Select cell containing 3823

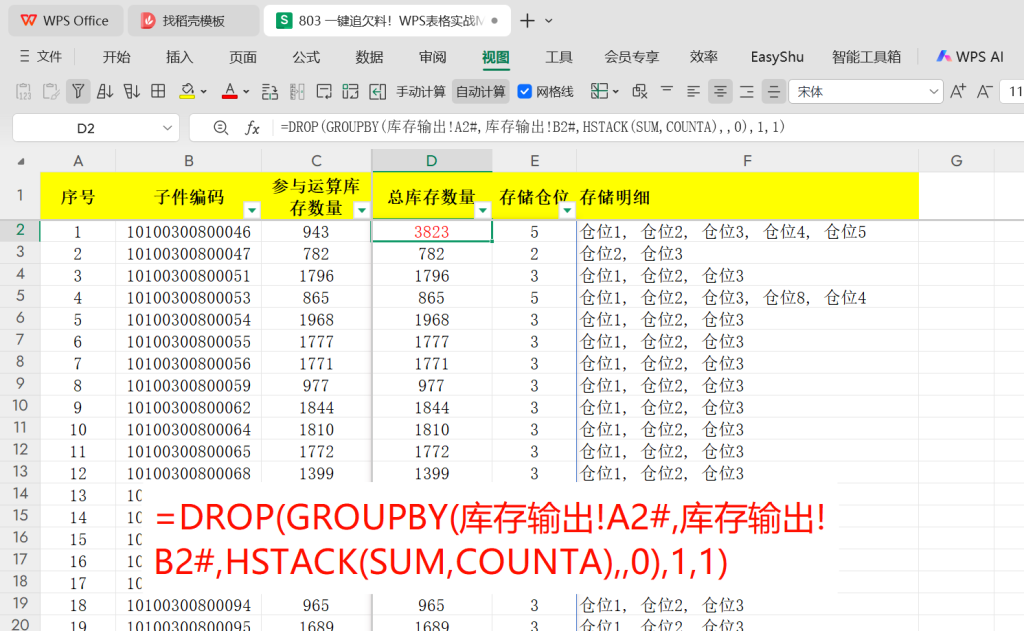click(432, 232)
